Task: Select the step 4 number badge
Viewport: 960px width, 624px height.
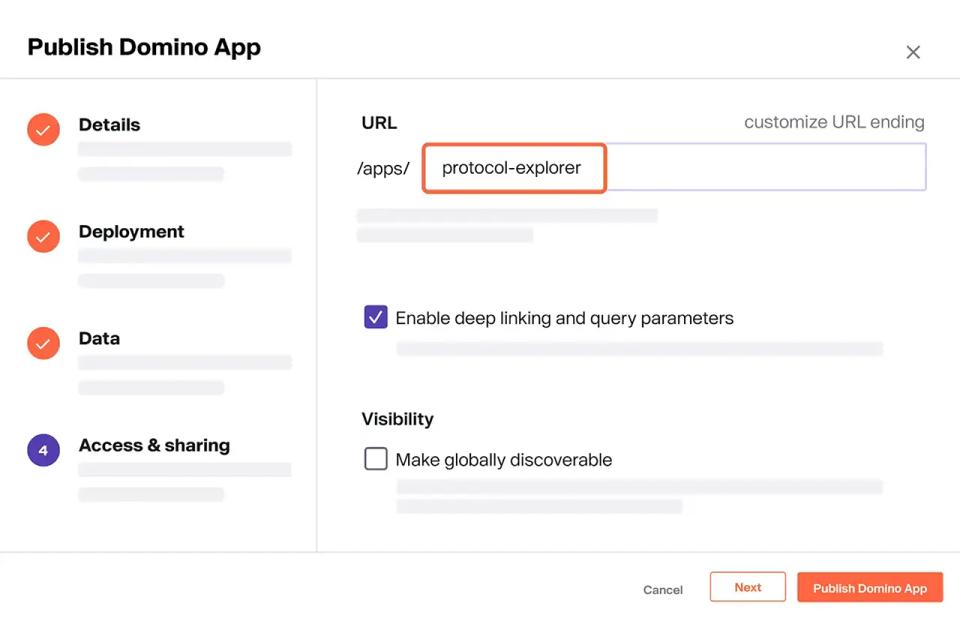Action: click(x=43, y=450)
